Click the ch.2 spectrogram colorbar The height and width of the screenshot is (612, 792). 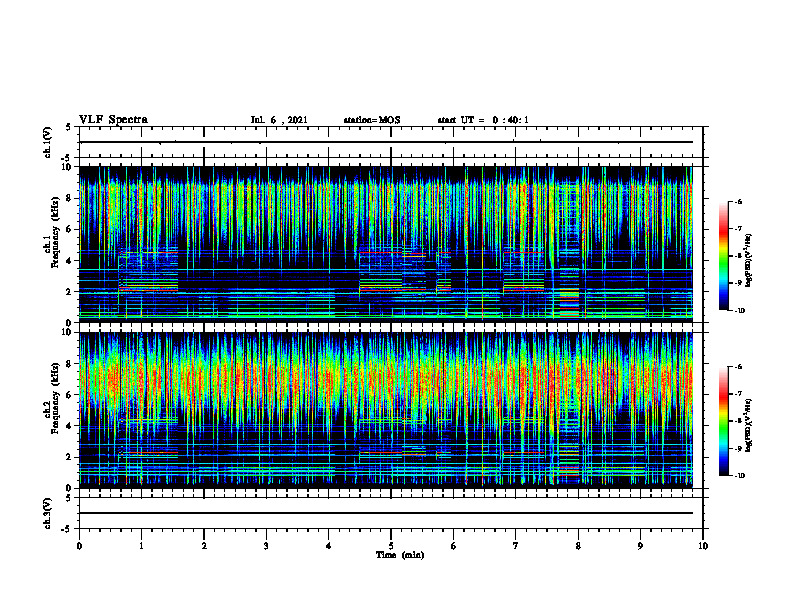pyautogui.click(x=724, y=421)
